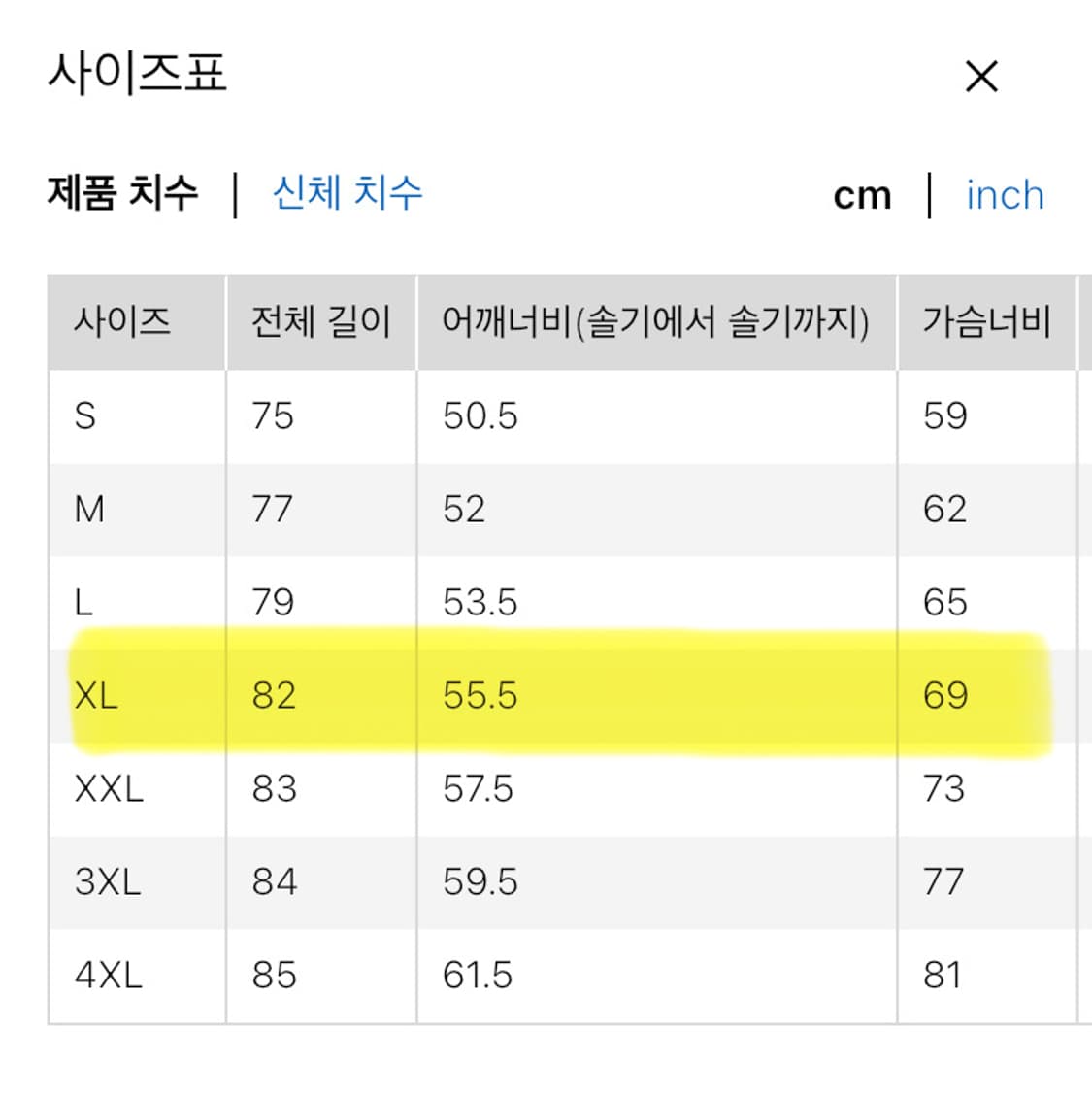Close the 사이즈표 size chart popup
This screenshot has height=1095, width=1092.
pos(980,75)
